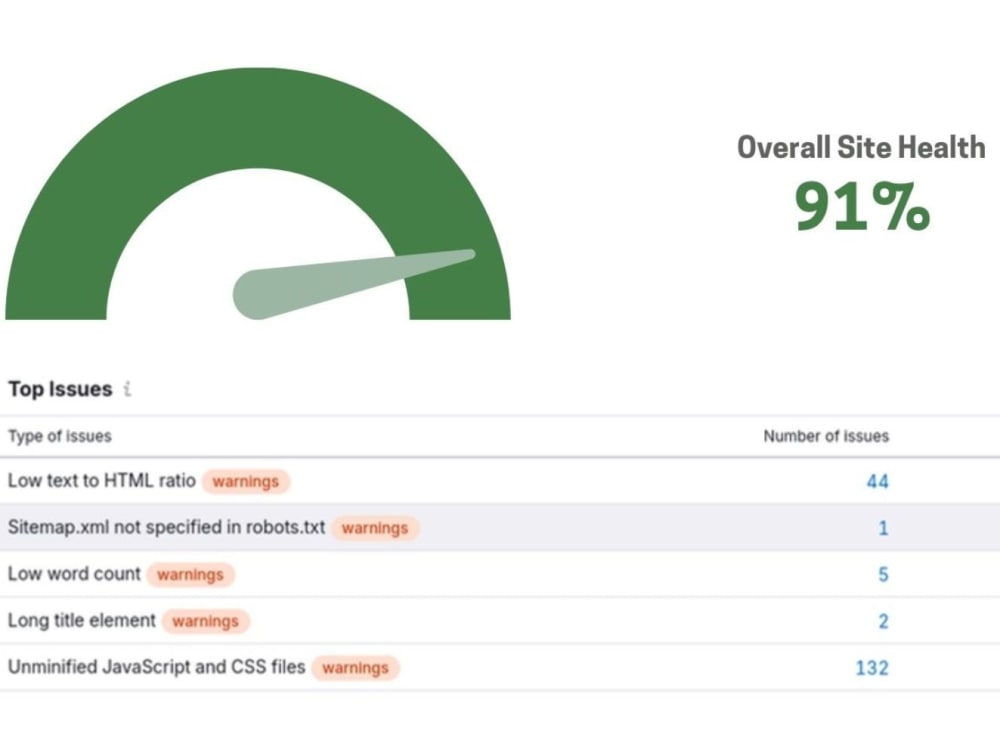Open the 44 issues count link
The image size is (1000, 750).
tap(877, 482)
